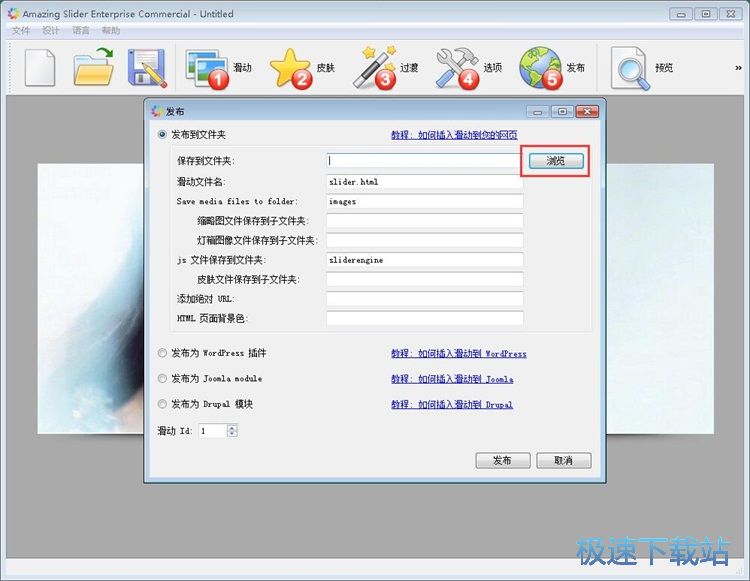Image resolution: width=750 pixels, height=581 pixels.
Task: Minimize the 发布 dialog
Action: coord(538,112)
